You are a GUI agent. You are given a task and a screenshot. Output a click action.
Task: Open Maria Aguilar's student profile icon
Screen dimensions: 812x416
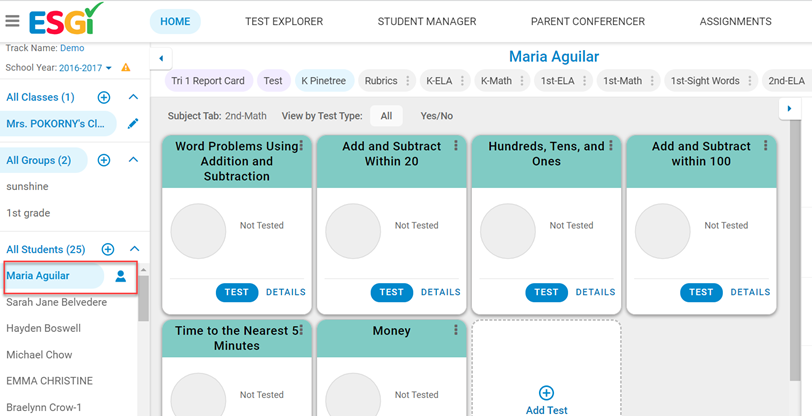[x=121, y=276]
